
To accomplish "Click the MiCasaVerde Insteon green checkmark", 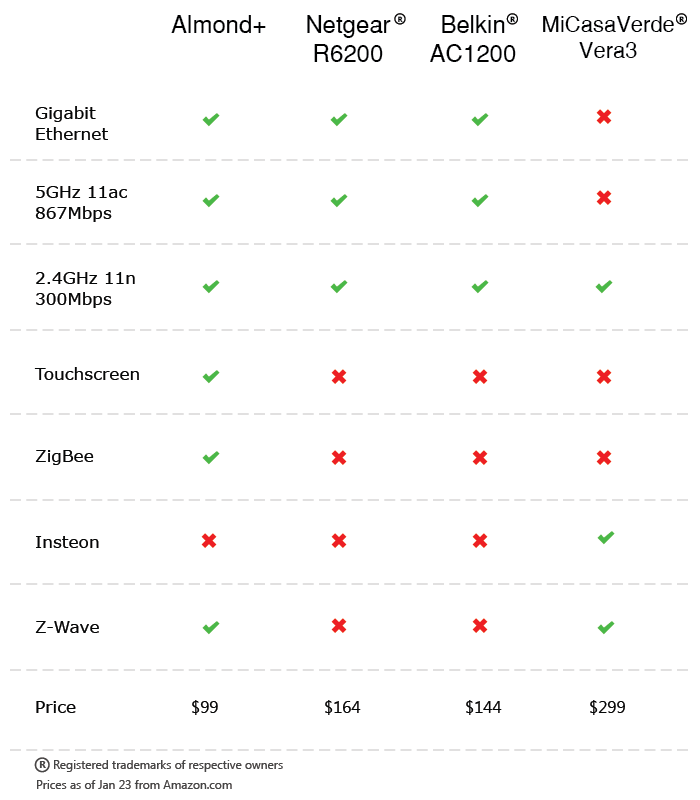I will point(605,538).
